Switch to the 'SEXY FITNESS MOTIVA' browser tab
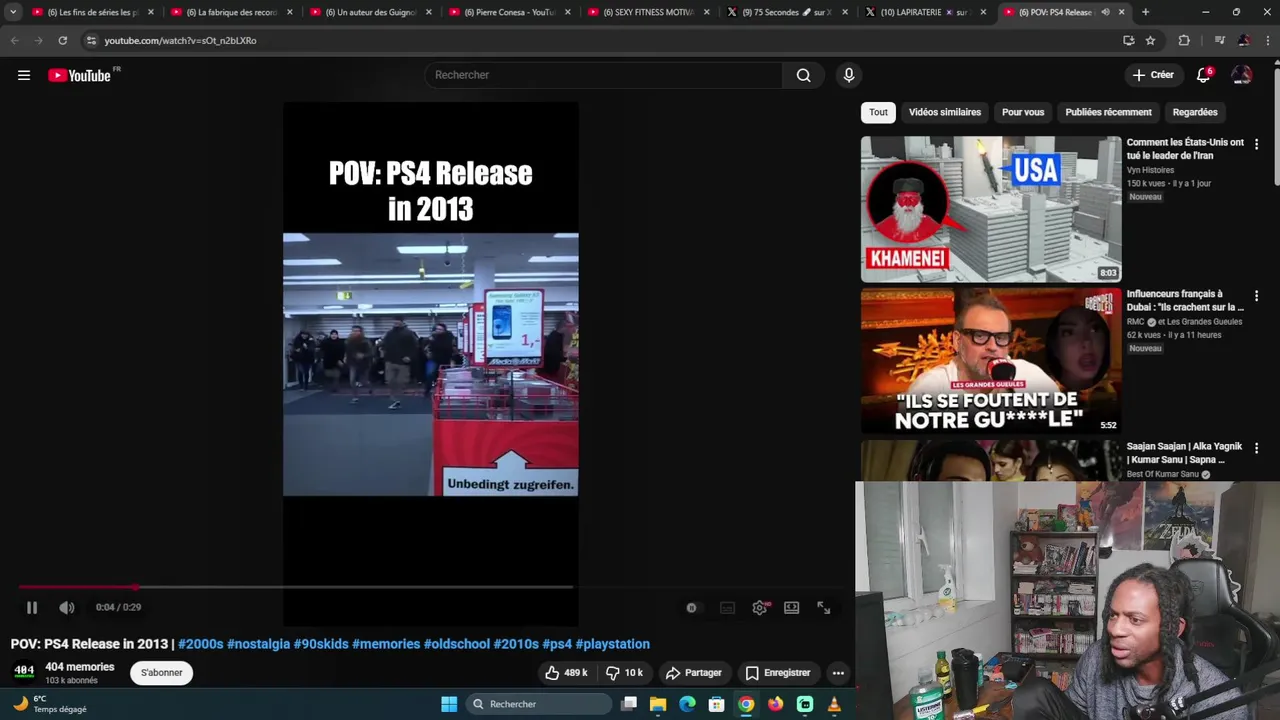This screenshot has height=720, width=1280. point(641,12)
